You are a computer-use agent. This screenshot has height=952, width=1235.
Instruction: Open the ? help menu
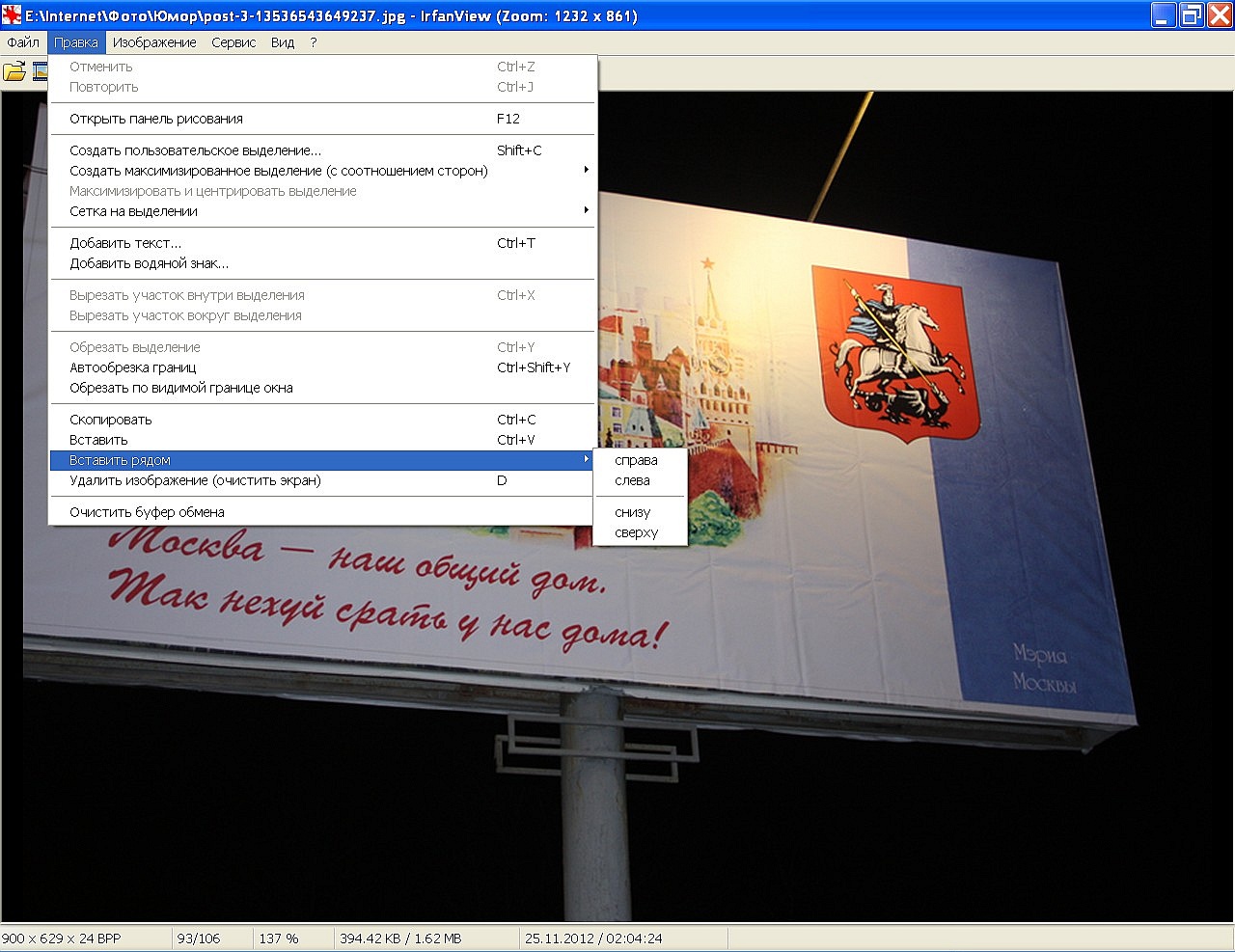(314, 42)
